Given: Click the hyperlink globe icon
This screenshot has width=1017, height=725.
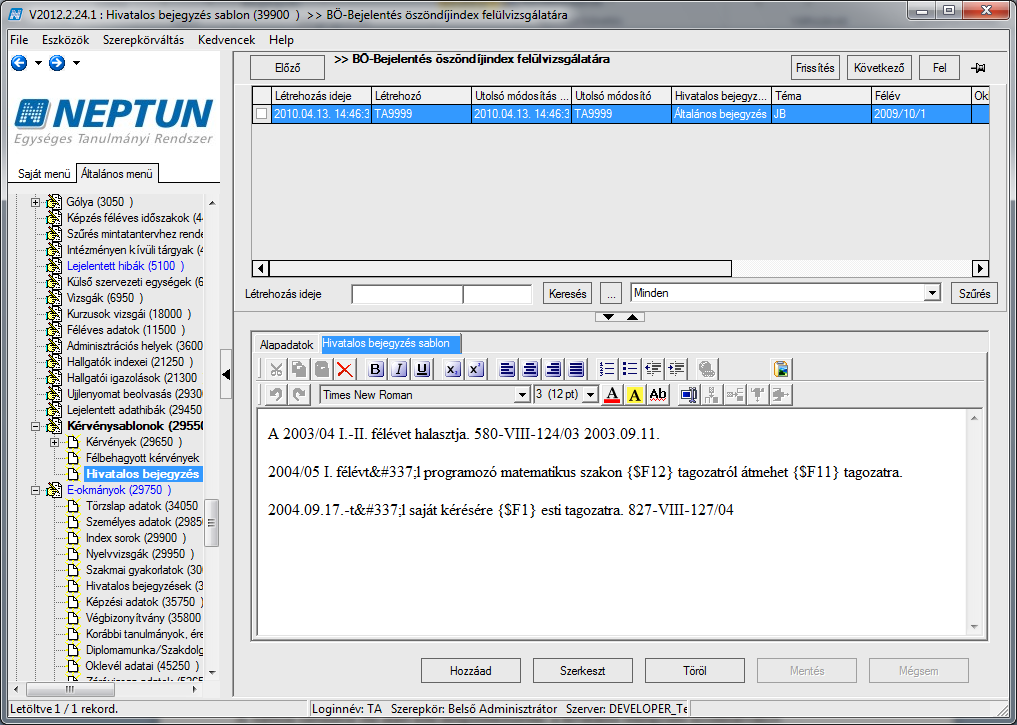Looking at the screenshot, I should pyautogui.click(x=707, y=370).
